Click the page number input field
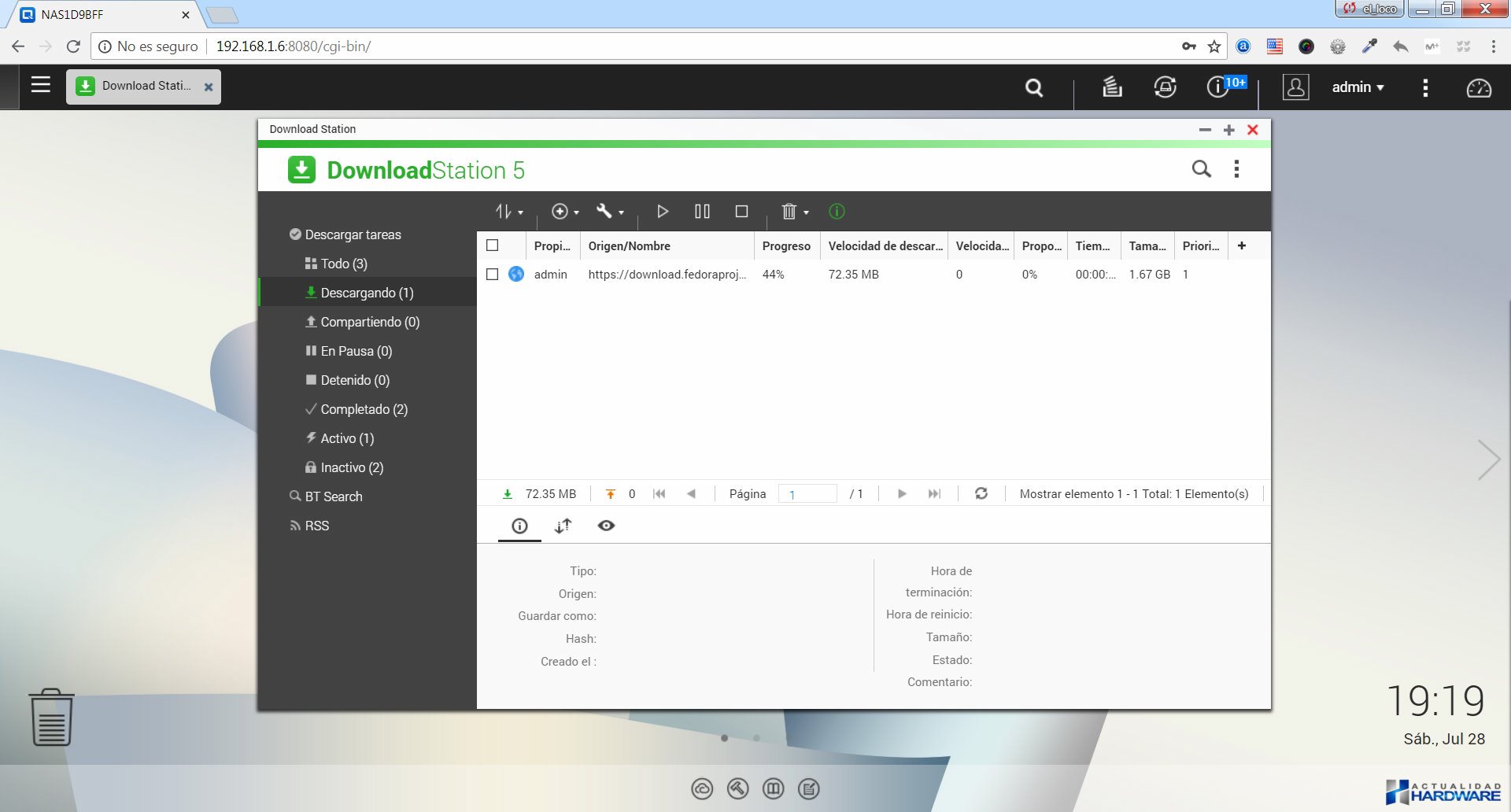 tap(807, 494)
